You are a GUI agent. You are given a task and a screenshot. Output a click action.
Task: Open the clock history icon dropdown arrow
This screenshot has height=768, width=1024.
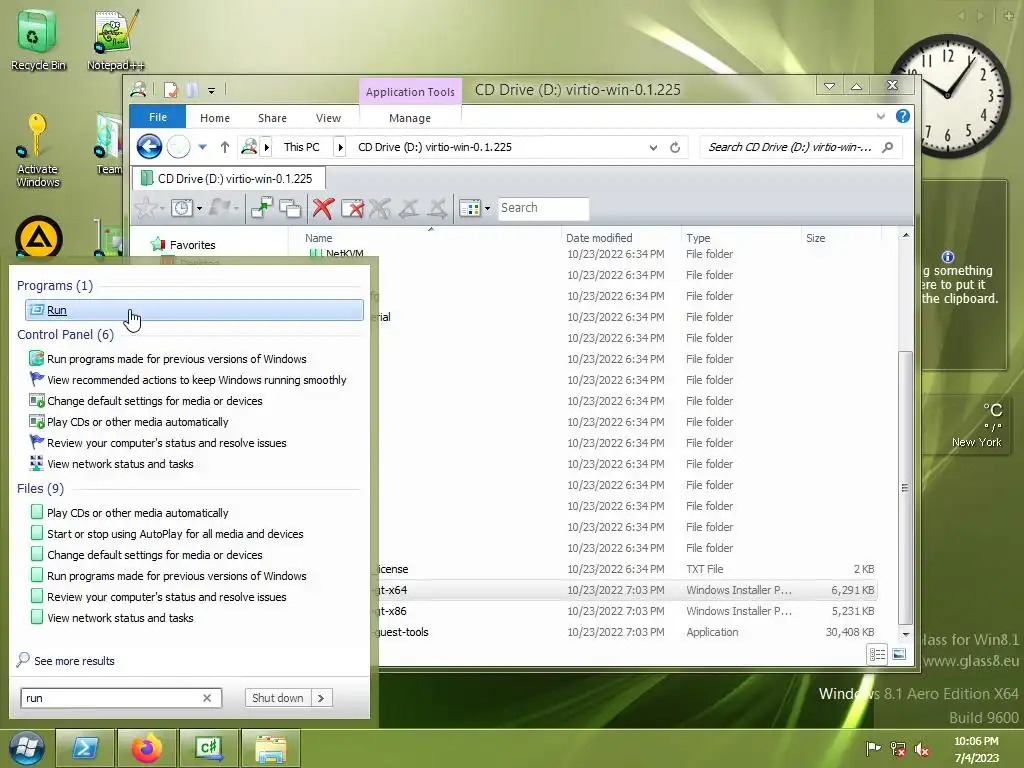coord(199,209)
